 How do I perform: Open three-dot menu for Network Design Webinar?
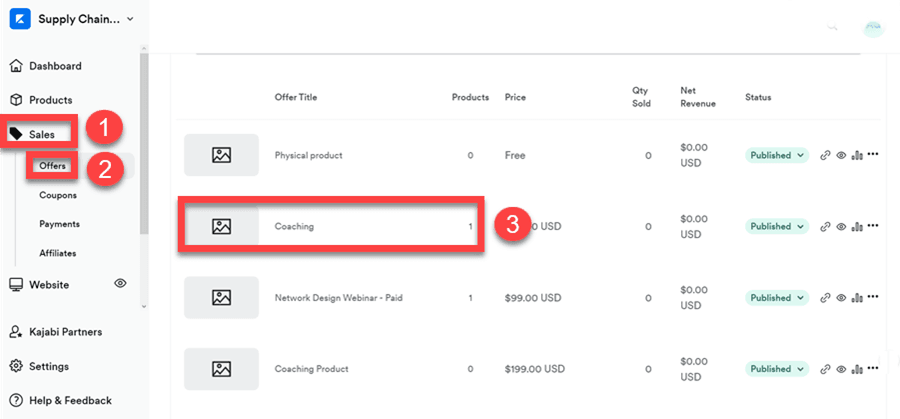[x=873, y=298]
